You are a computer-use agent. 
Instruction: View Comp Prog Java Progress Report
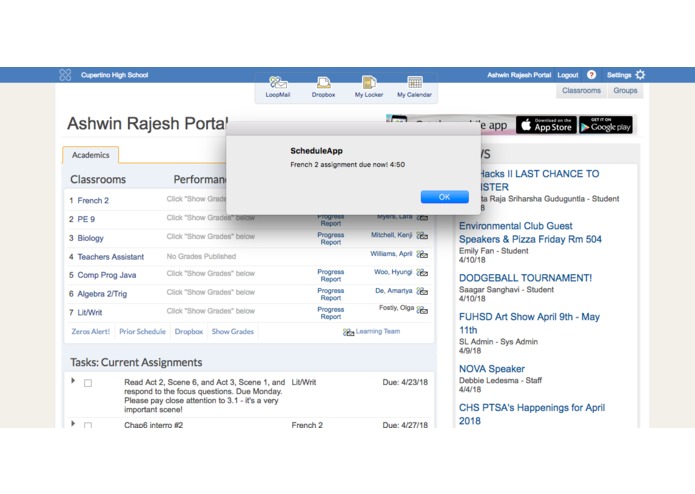click(x=331, y=275)
